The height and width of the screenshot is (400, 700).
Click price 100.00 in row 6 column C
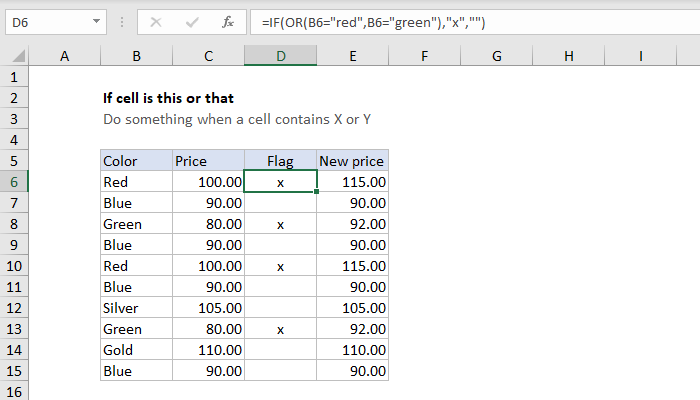point(208,182)
